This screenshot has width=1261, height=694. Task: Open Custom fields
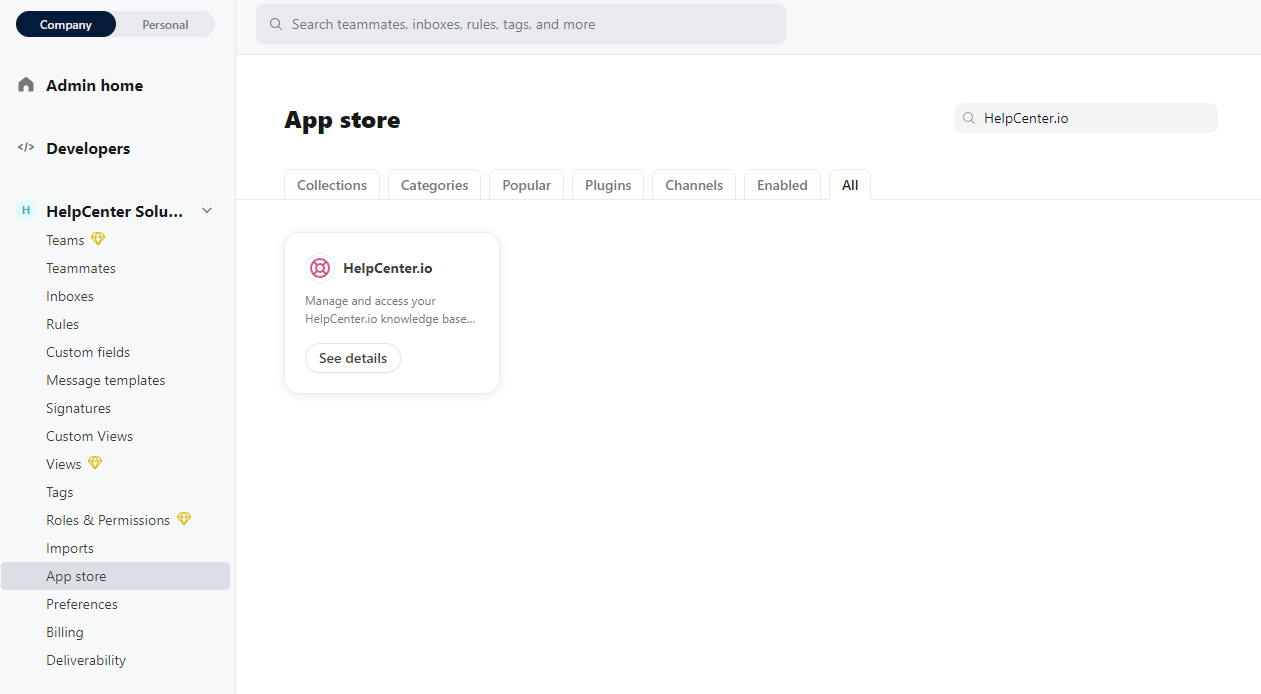[88, 352]
